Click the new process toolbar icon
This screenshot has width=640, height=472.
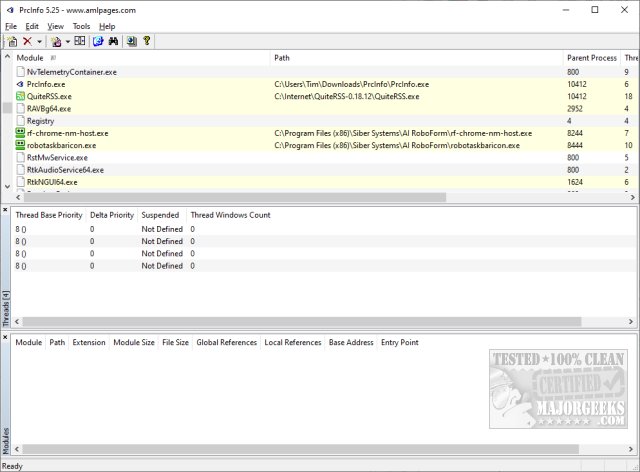point(12,41)
